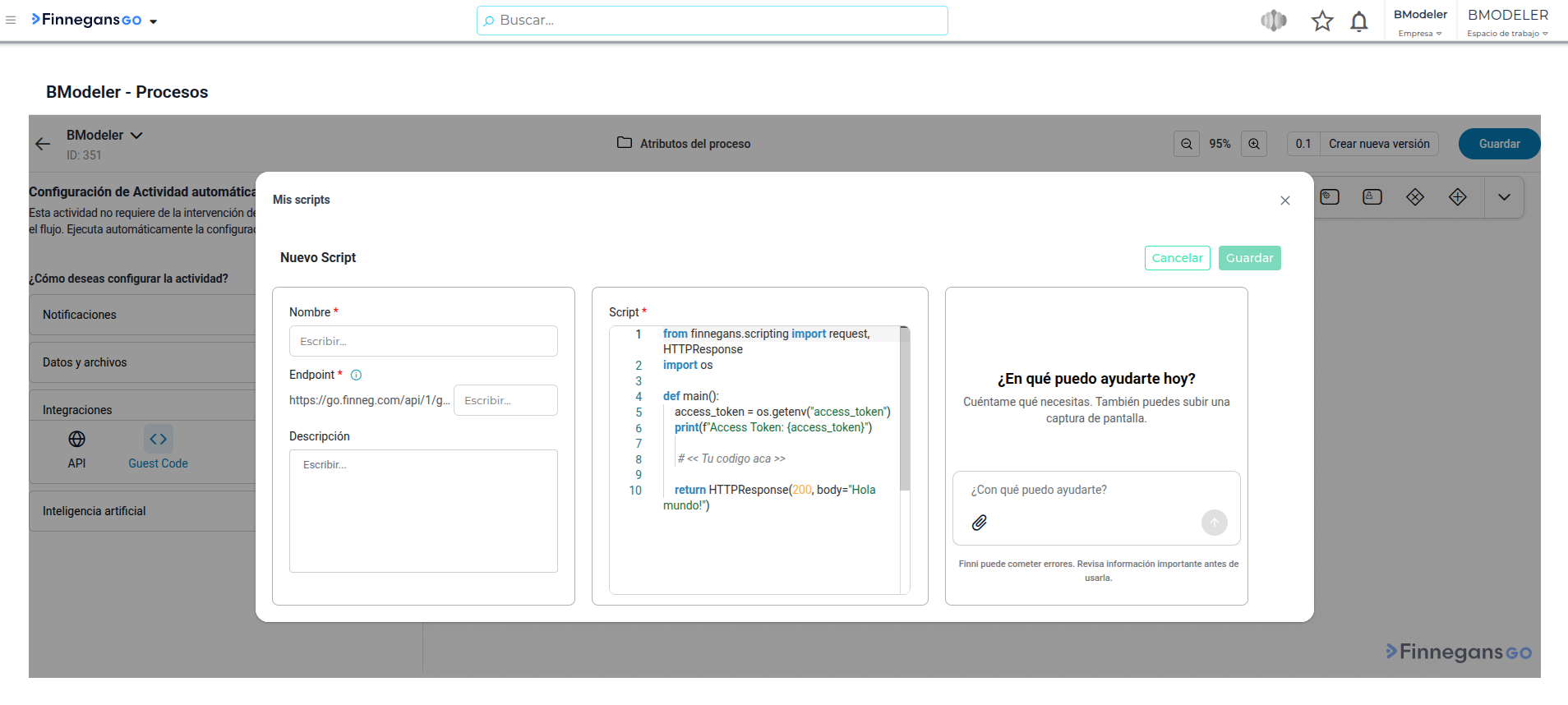This screenshot has height=705, width=1568.
Task: Select Inteligencia artificial option
Action: coord(143,511)
